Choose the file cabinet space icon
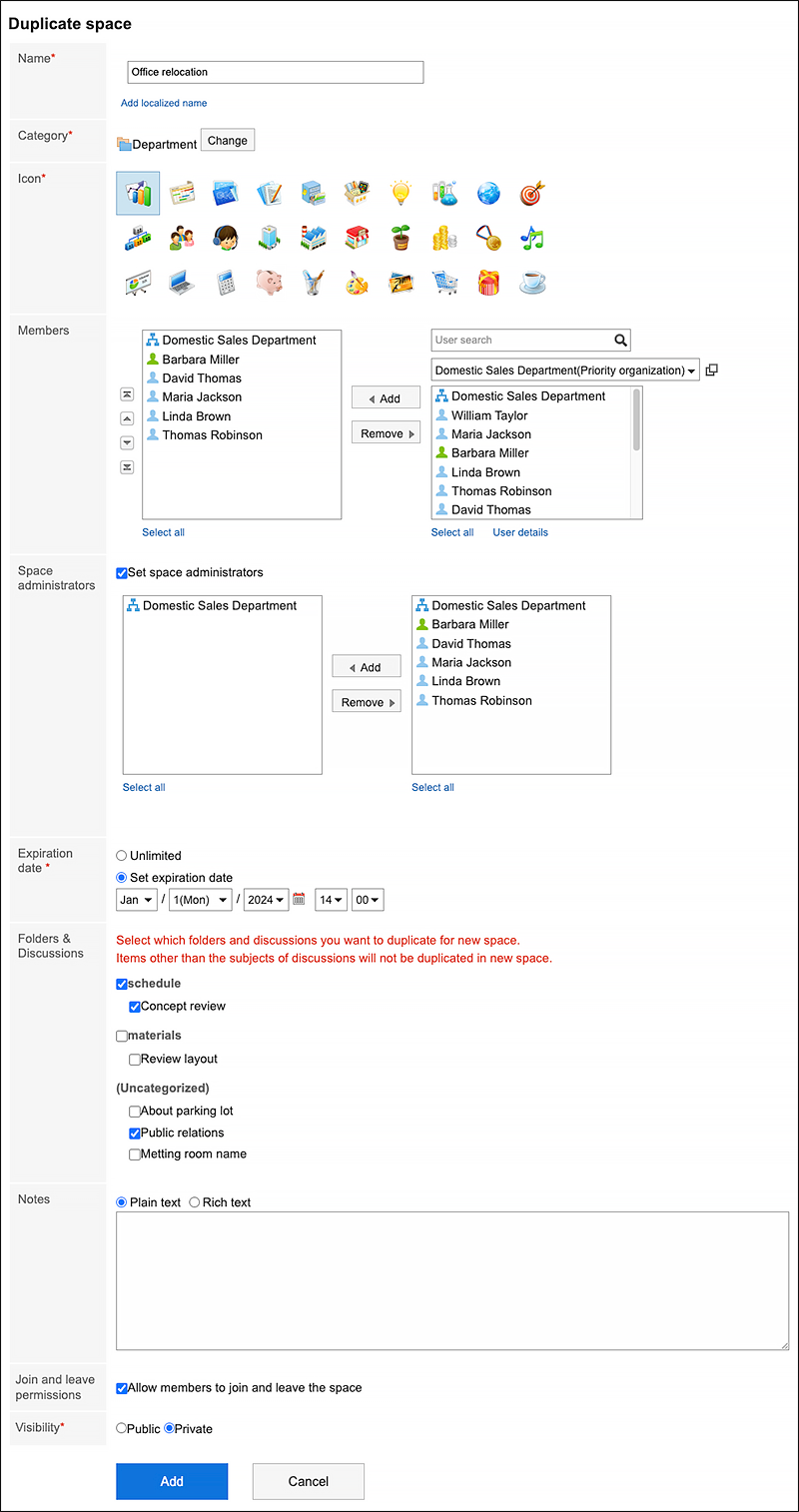The width and height of the screenshot is (799, 1512). pyautogui.click(x=313, y=194)
